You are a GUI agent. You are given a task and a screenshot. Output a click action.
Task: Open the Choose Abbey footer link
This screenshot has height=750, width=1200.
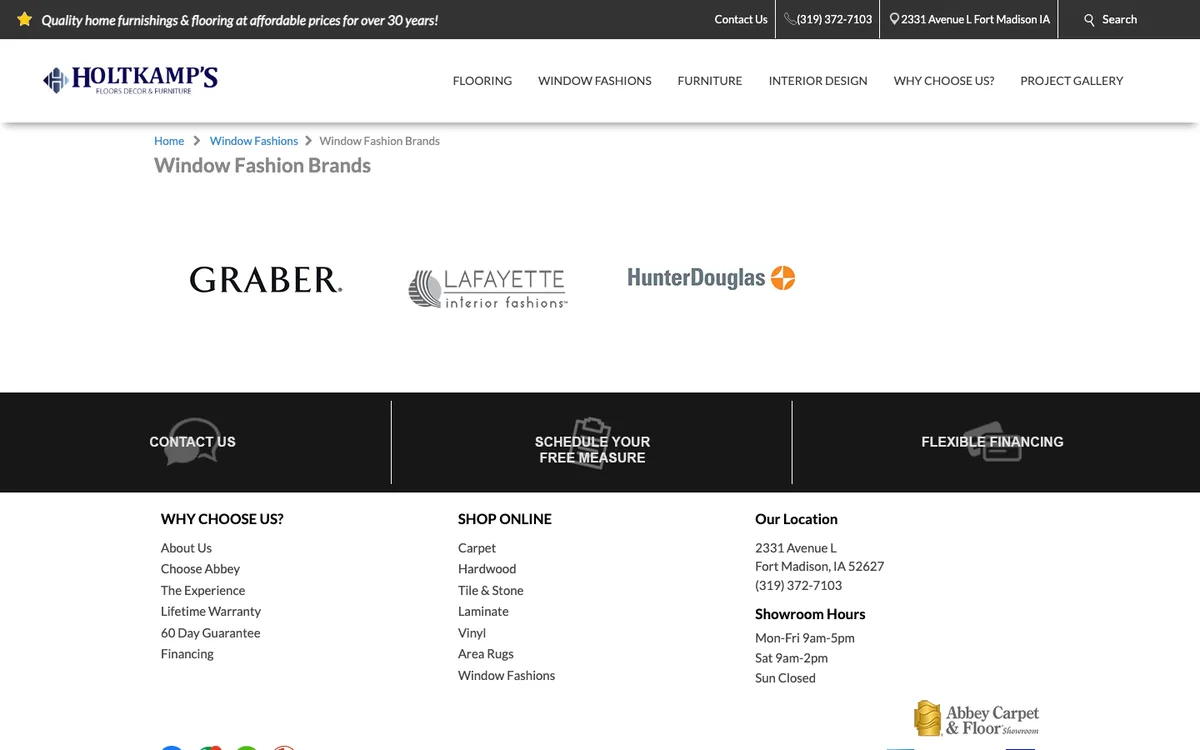coord(200,569)
